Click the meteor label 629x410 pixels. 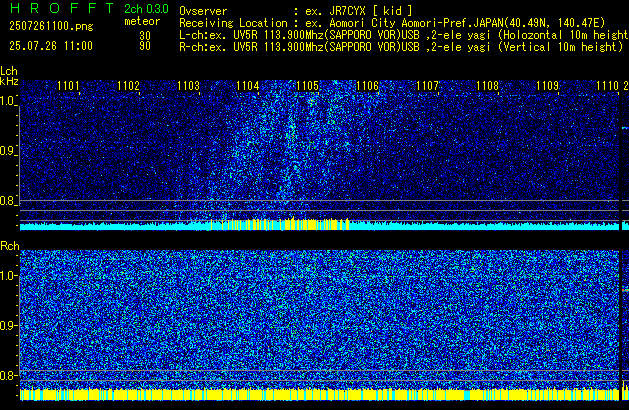142,21
